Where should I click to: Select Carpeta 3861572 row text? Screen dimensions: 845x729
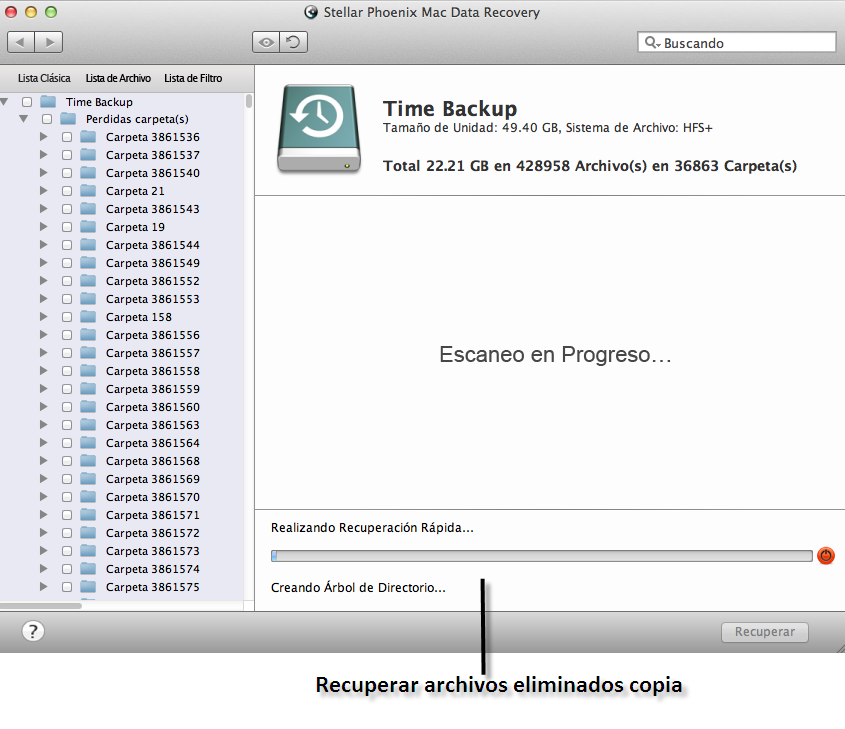[x=153, y=533]
